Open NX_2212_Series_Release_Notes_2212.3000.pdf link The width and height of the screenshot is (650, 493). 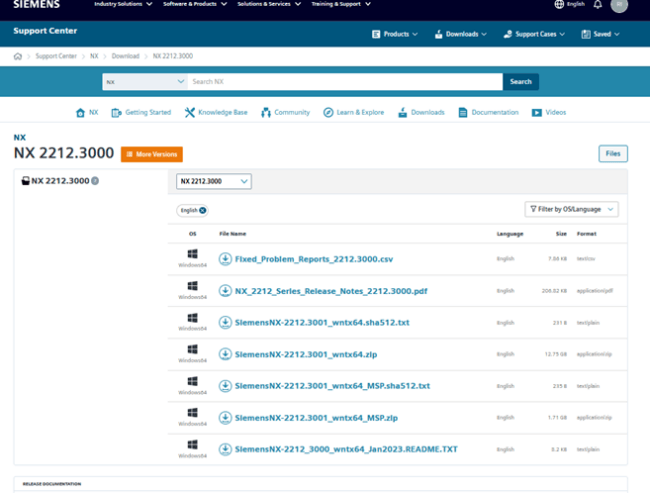coord(331,291)
